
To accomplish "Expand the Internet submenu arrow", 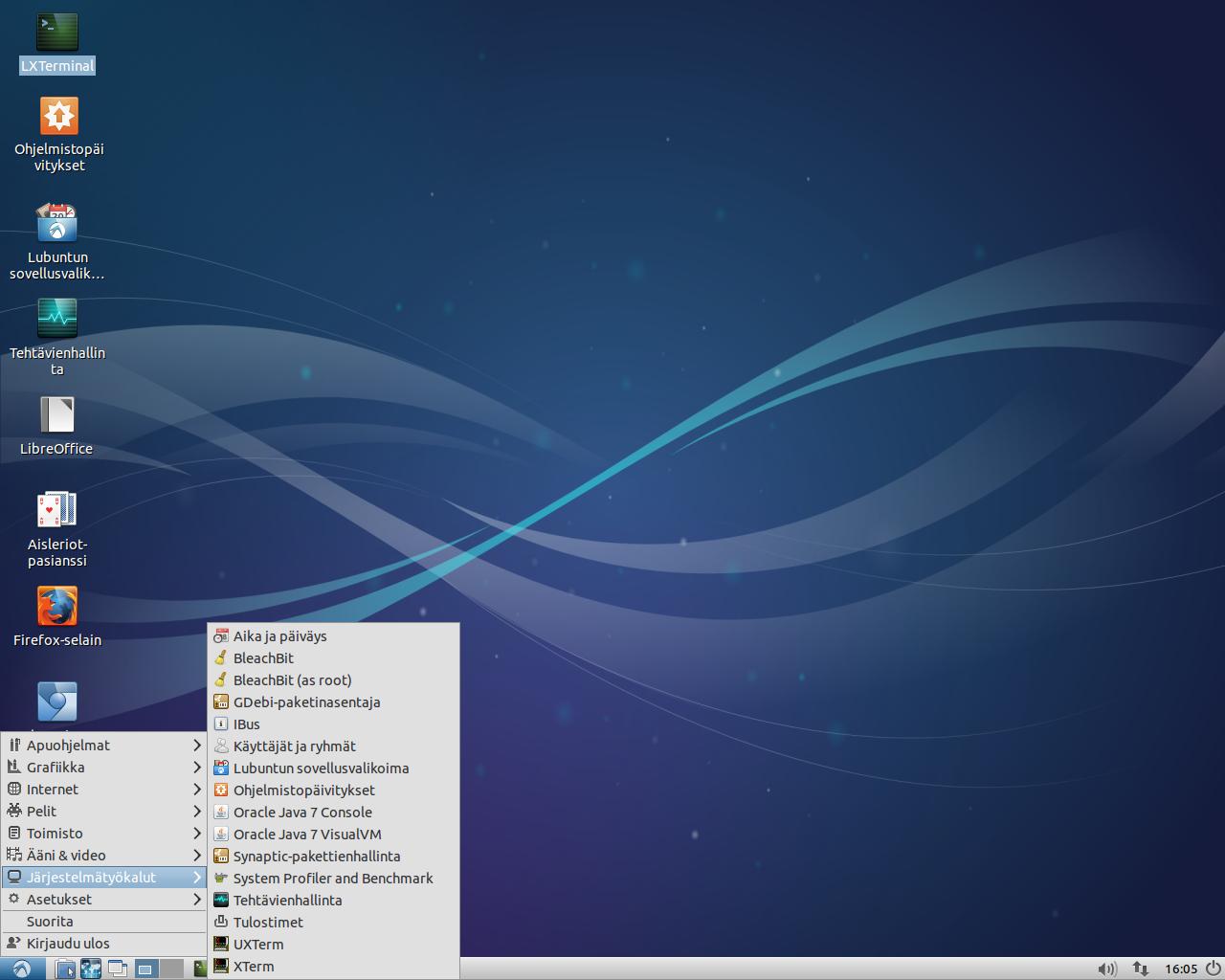I will (197, 789).
